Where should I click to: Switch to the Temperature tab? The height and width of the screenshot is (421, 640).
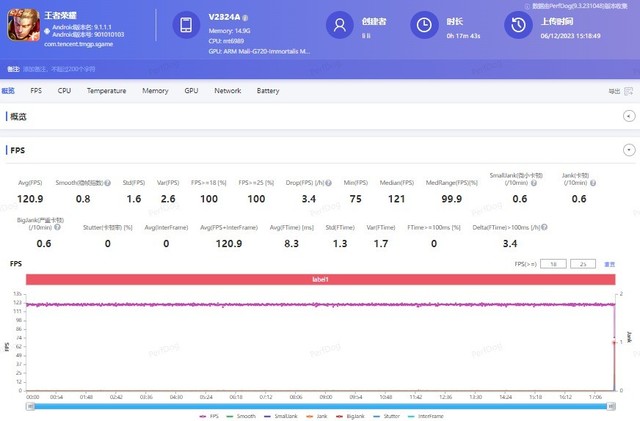tap(106, 91)
